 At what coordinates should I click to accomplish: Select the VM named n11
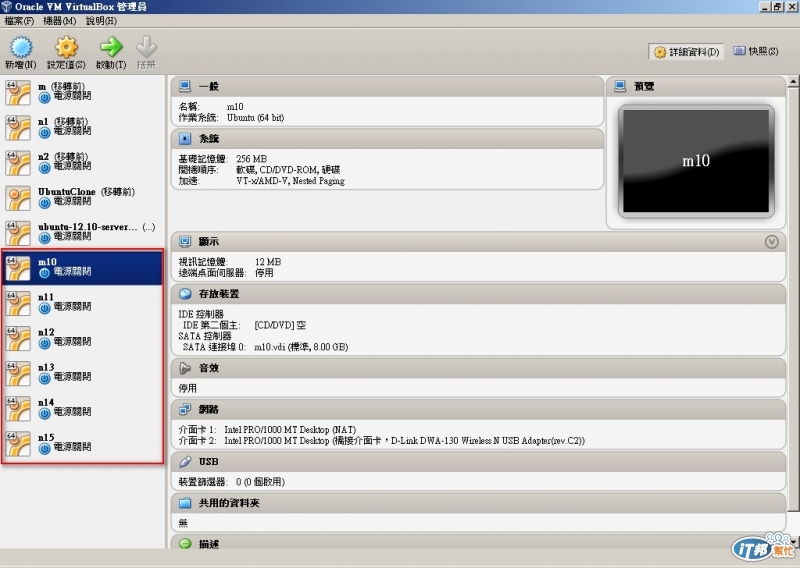(83, 303)
